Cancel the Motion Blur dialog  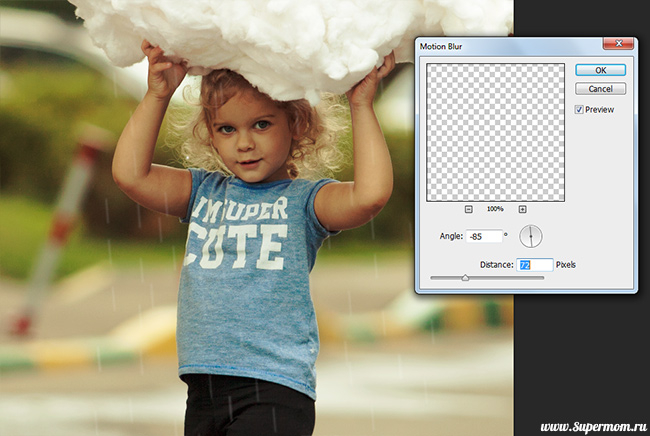[x=600, y=89]
